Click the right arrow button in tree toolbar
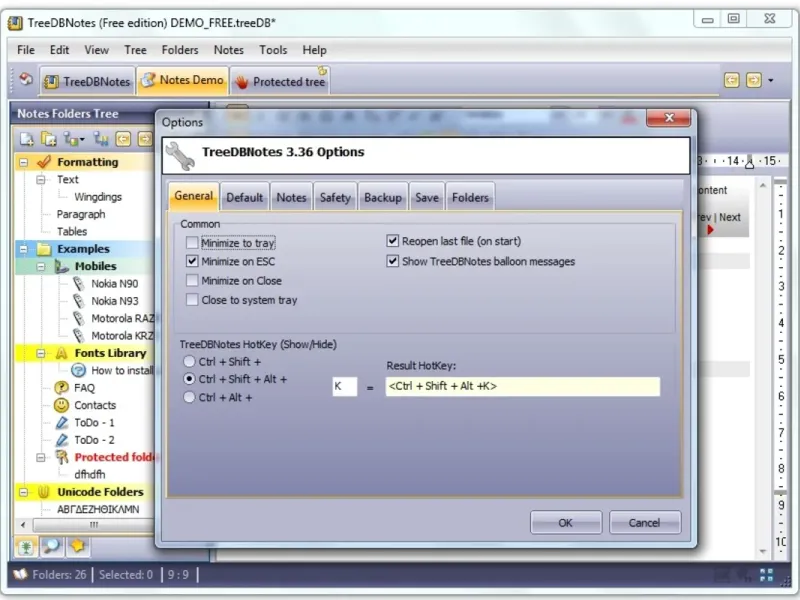This screenshot has width=800, height=600. pyautogui.click(x=145, y=139)
